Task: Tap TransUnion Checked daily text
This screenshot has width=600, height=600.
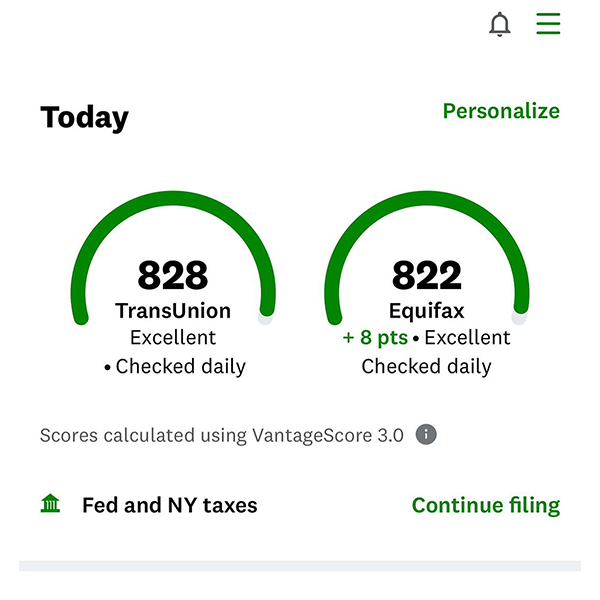Action: point(180,367)
